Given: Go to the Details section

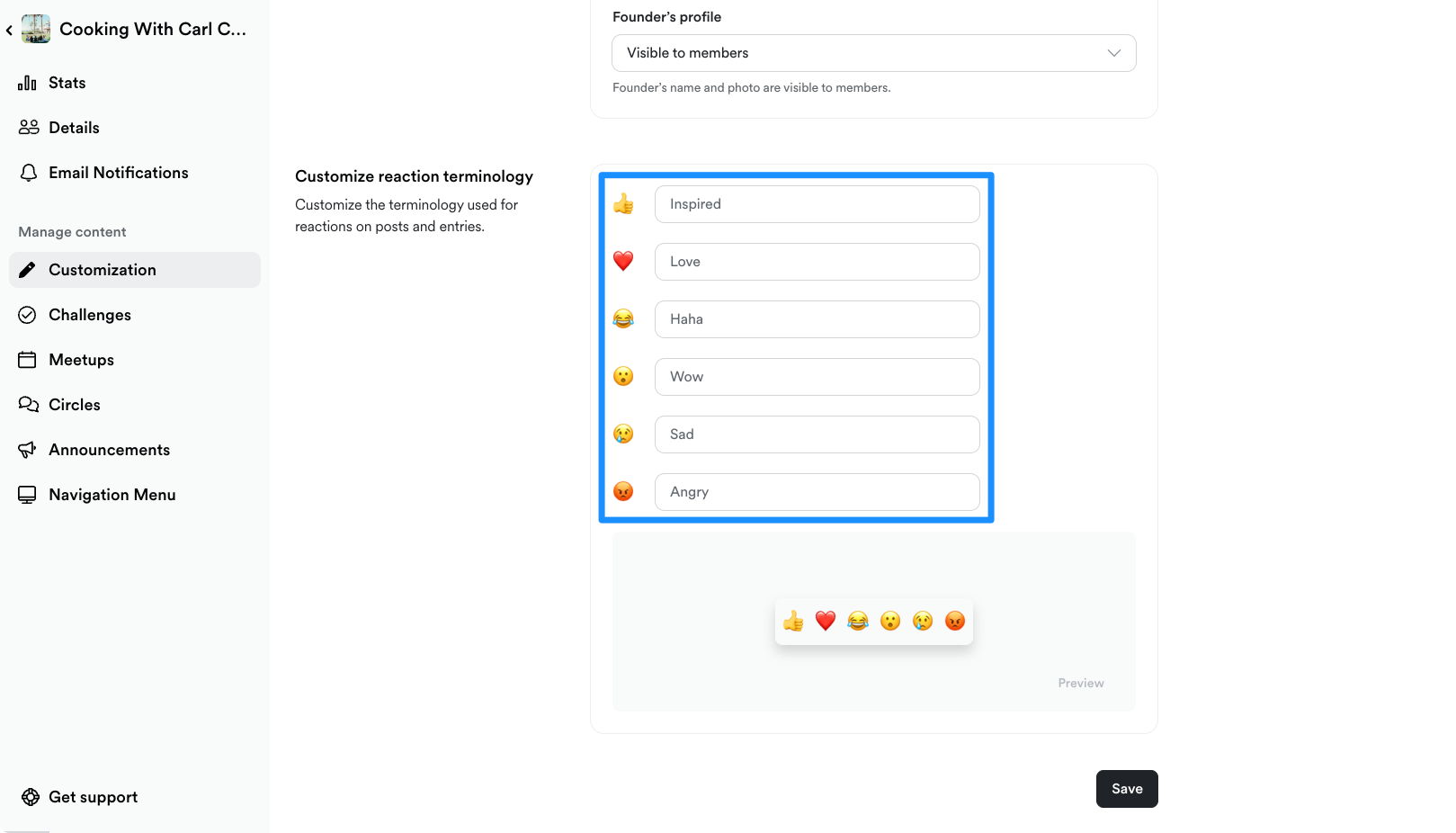Looking at the screenshot, I should tap(74, 128).
